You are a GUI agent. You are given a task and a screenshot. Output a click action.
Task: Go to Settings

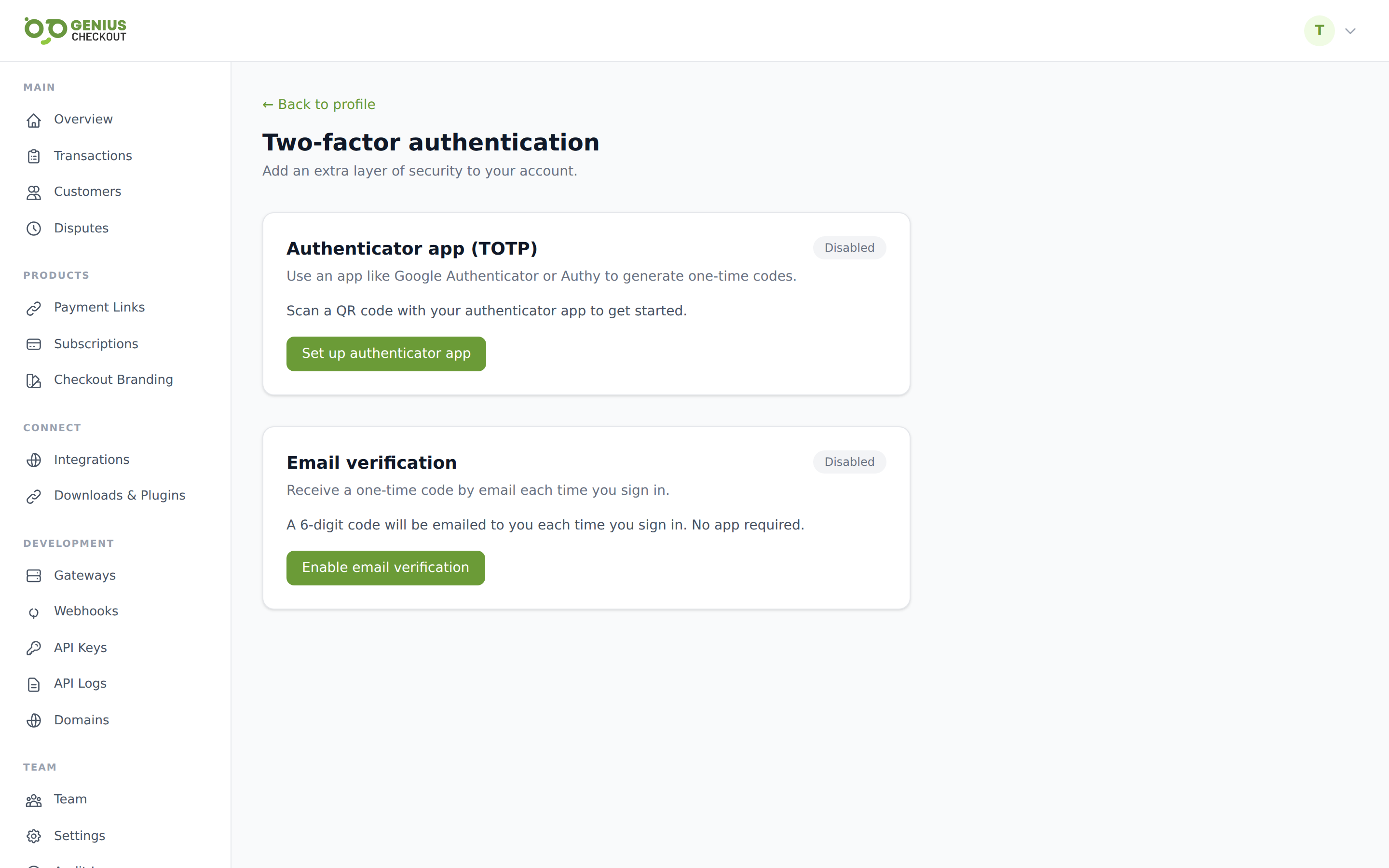(79, 836)
